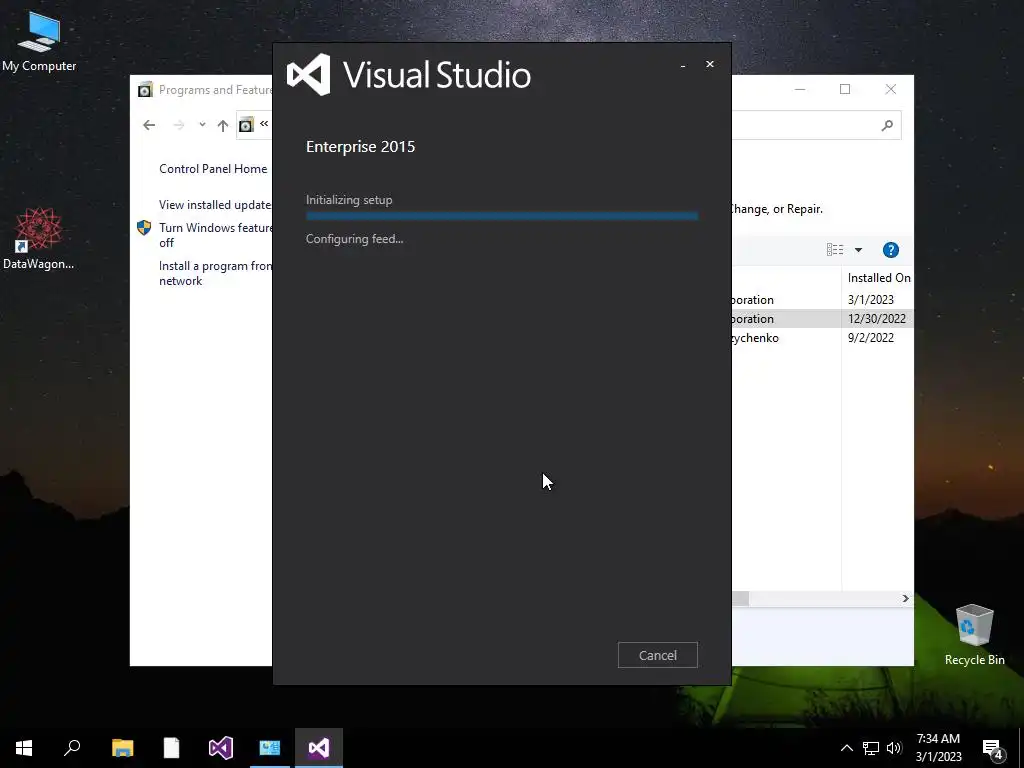
Task: Expand the address bar path chevron
Action: [x=264, y=123]
